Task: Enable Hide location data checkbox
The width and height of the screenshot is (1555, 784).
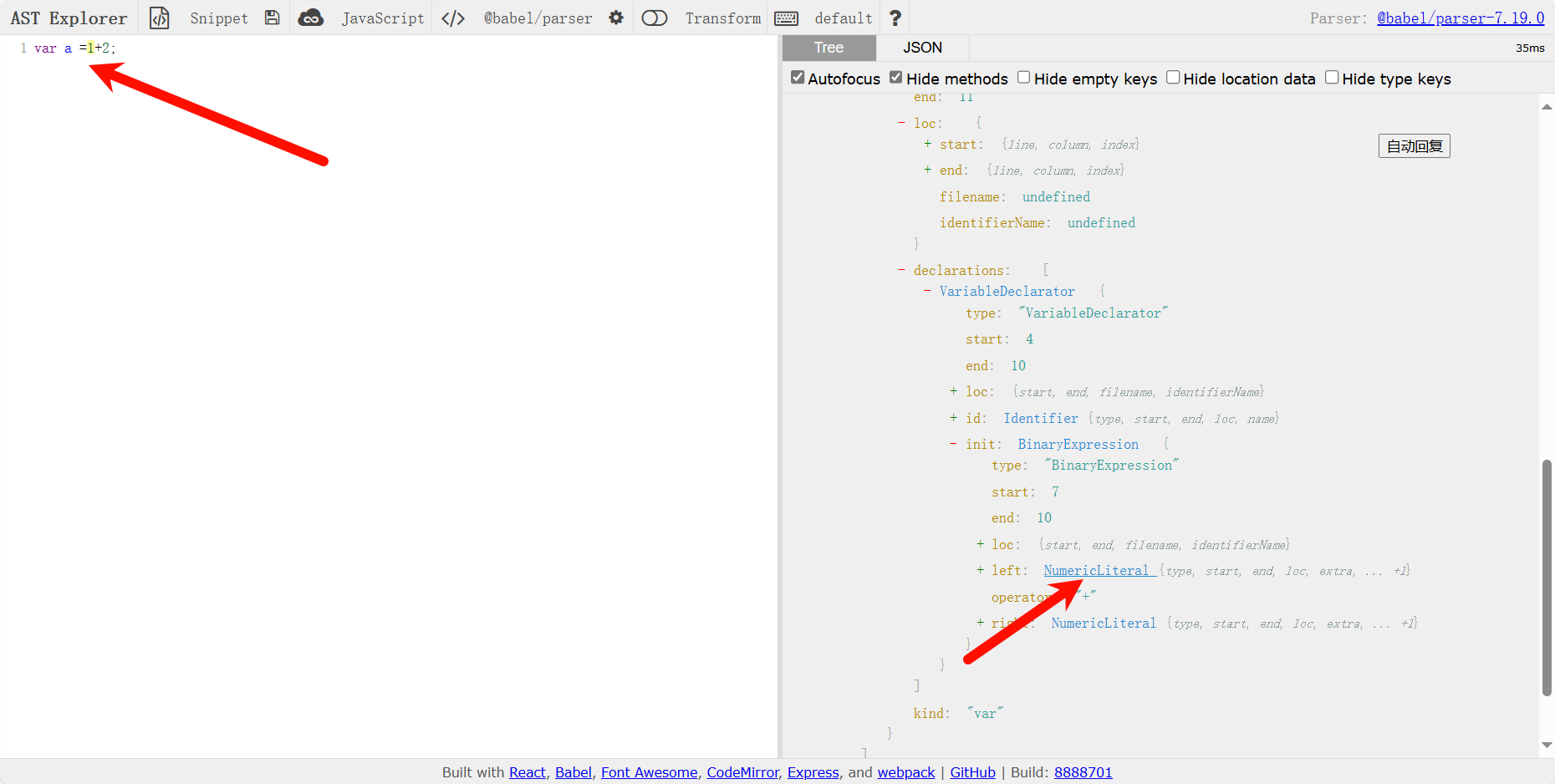Action: (1173, 78)
